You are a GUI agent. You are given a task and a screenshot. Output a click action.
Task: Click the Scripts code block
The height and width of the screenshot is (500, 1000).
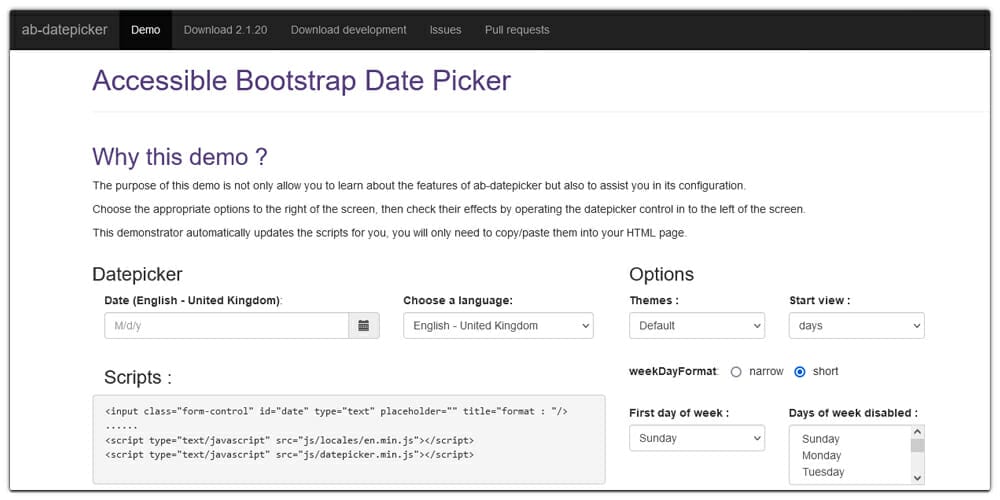pos(349,439)
